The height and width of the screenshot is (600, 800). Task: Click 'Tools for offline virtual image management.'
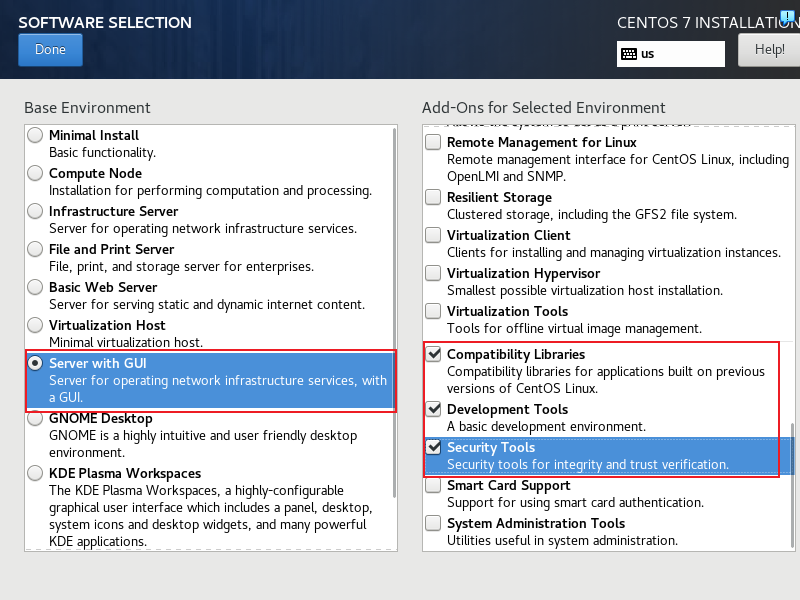pyautogui.click(x=574, y=329)
